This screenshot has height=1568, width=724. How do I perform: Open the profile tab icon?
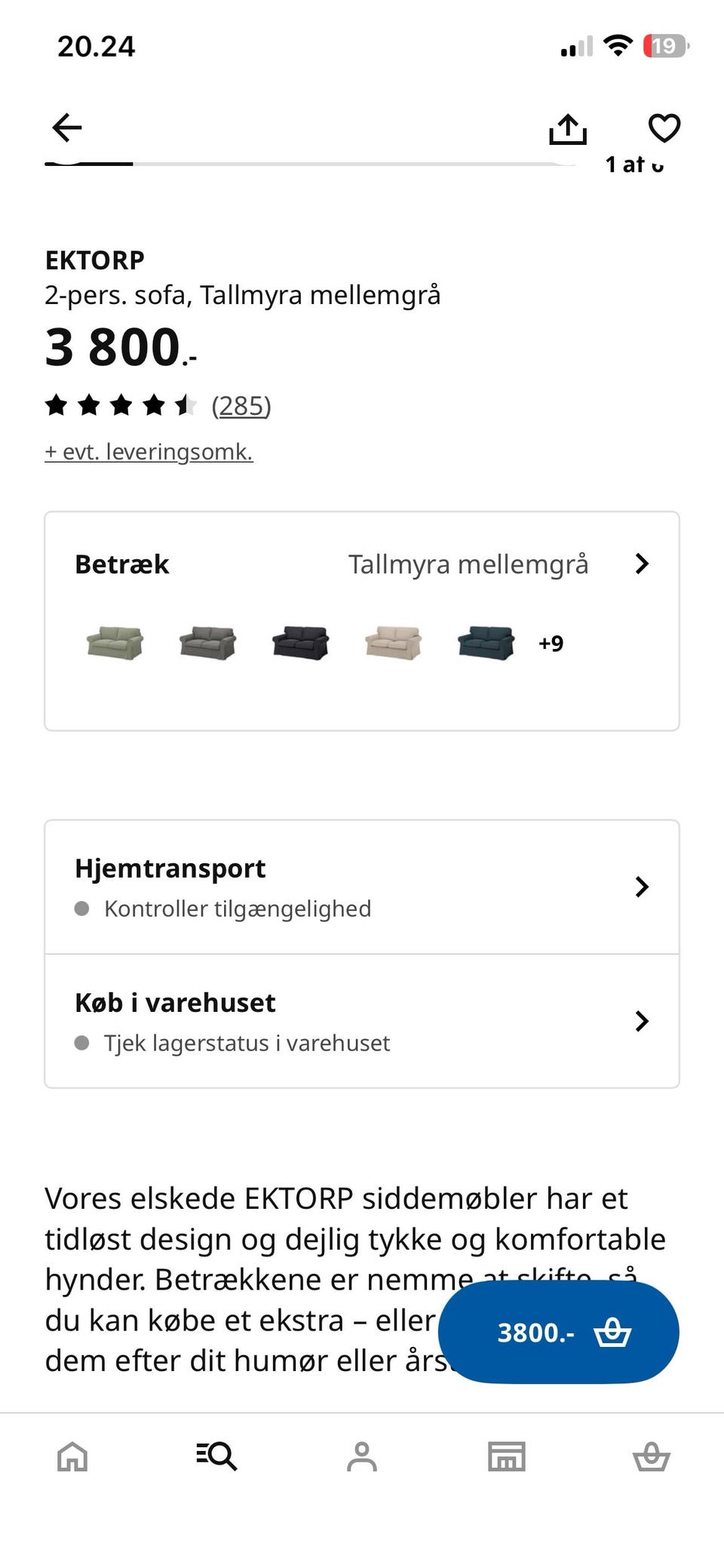pos(361,1456)
